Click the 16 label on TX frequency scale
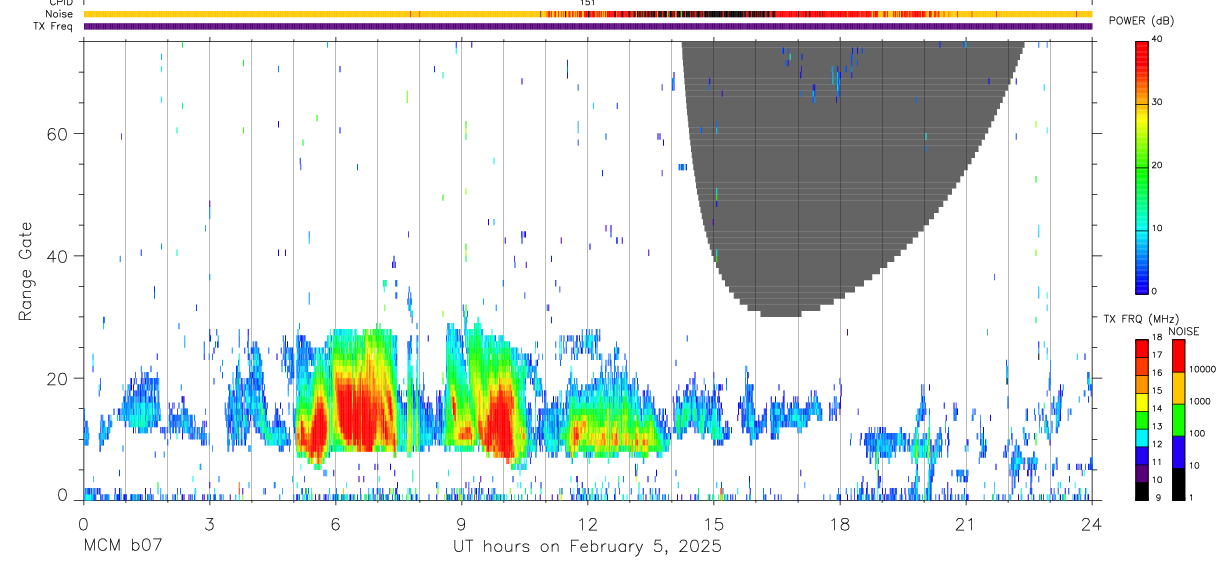This screenshot has width=1228, height=567. (1157, 373)
